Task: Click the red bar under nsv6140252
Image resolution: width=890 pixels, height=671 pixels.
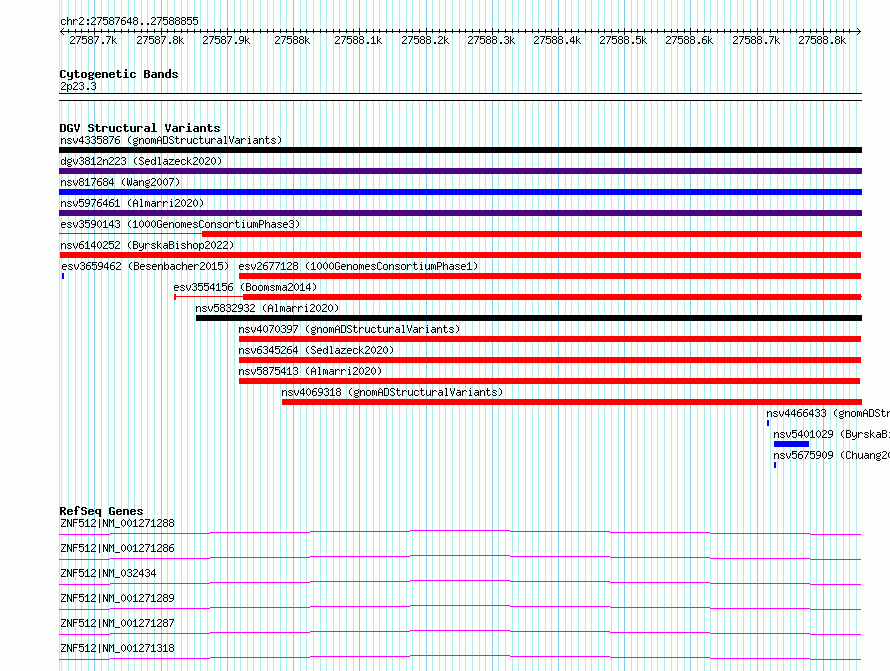Action: click(x=460, y=255)
